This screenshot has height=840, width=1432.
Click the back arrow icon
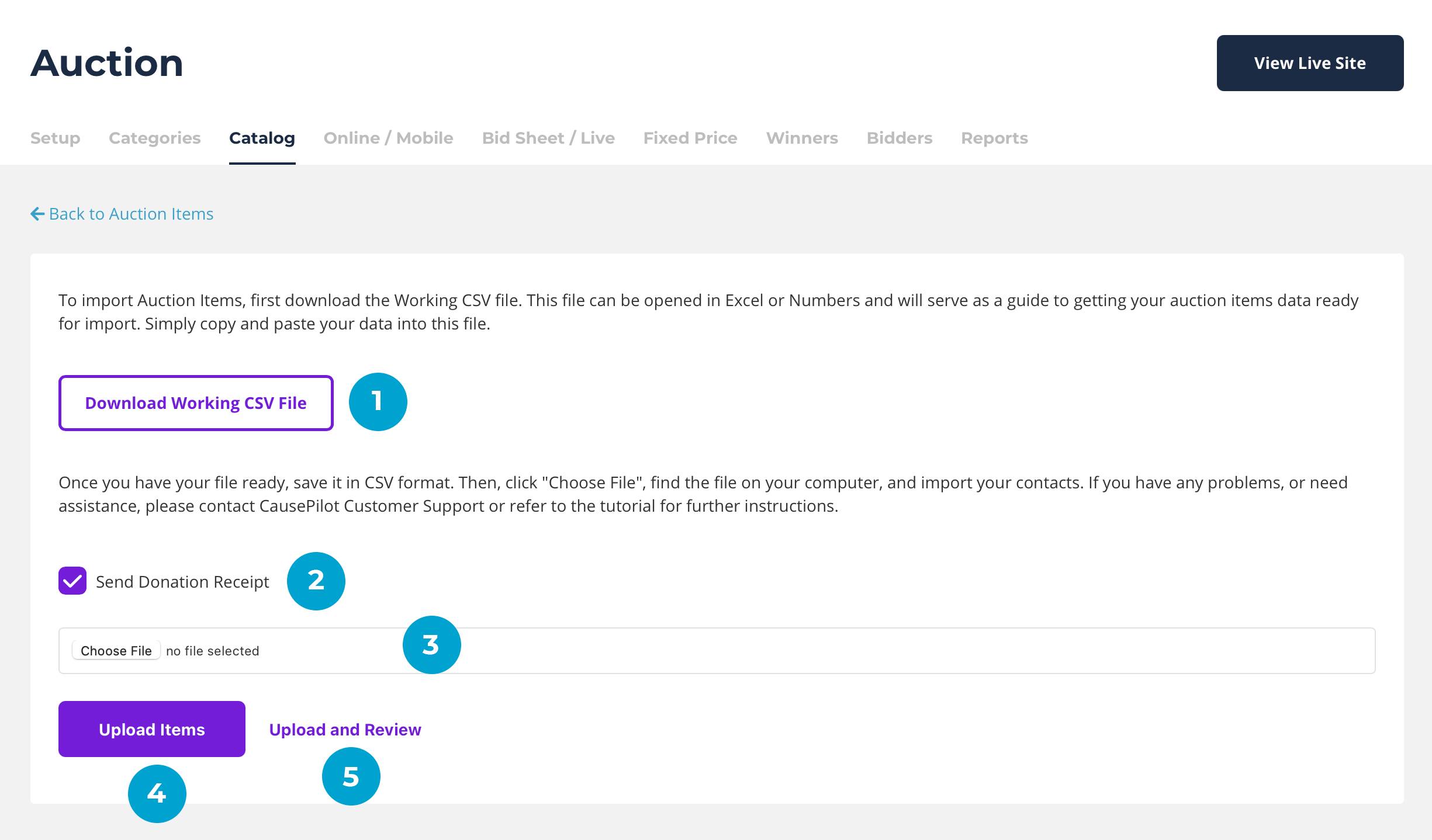click(37, 214)
